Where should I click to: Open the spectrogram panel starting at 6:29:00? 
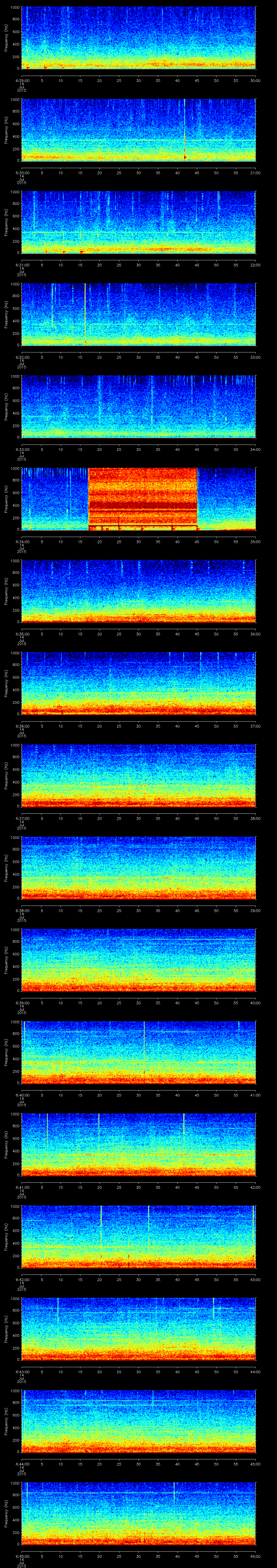(x=139, y=38)
